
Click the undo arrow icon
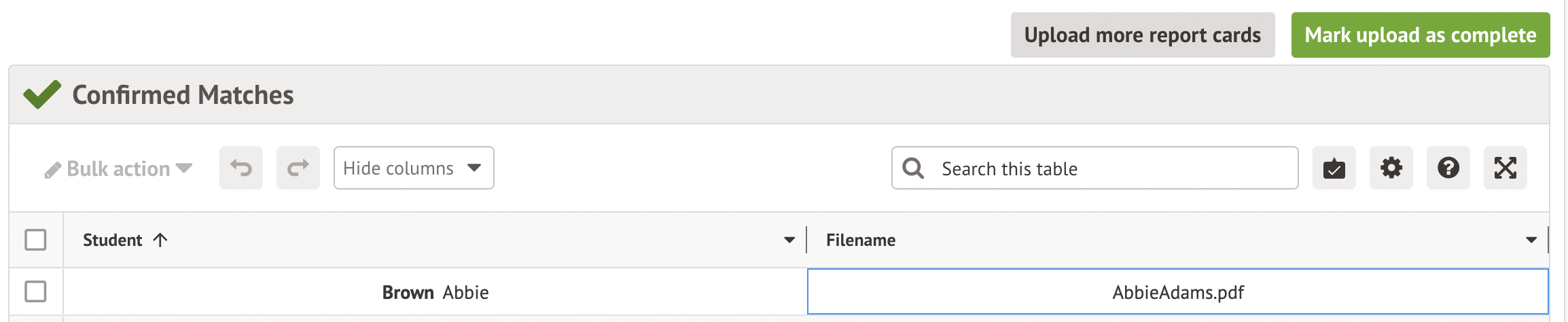(x=240, y=168)
